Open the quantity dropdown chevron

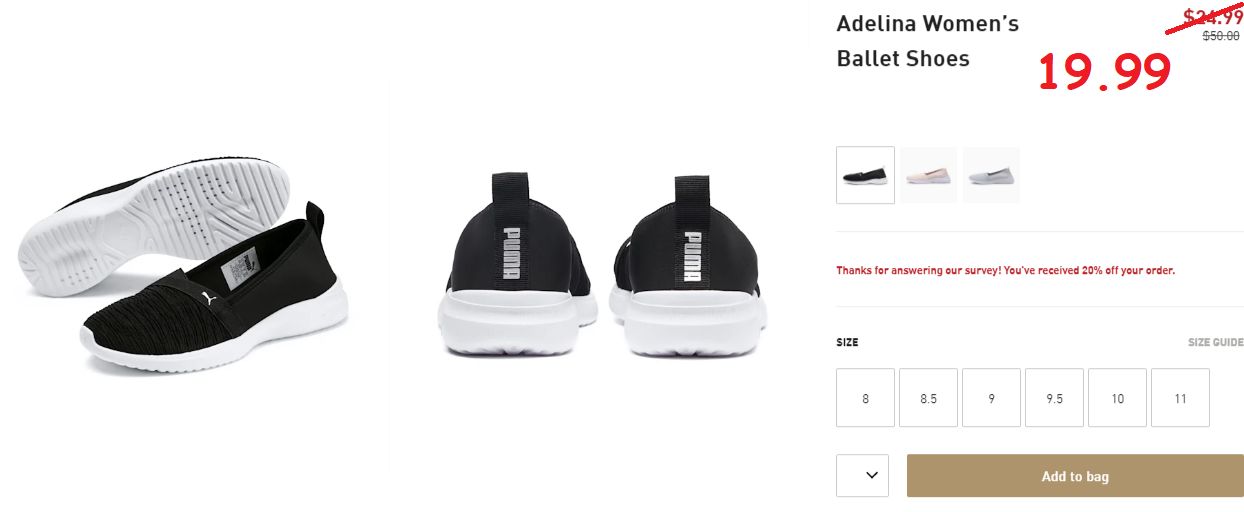(863, 476)
